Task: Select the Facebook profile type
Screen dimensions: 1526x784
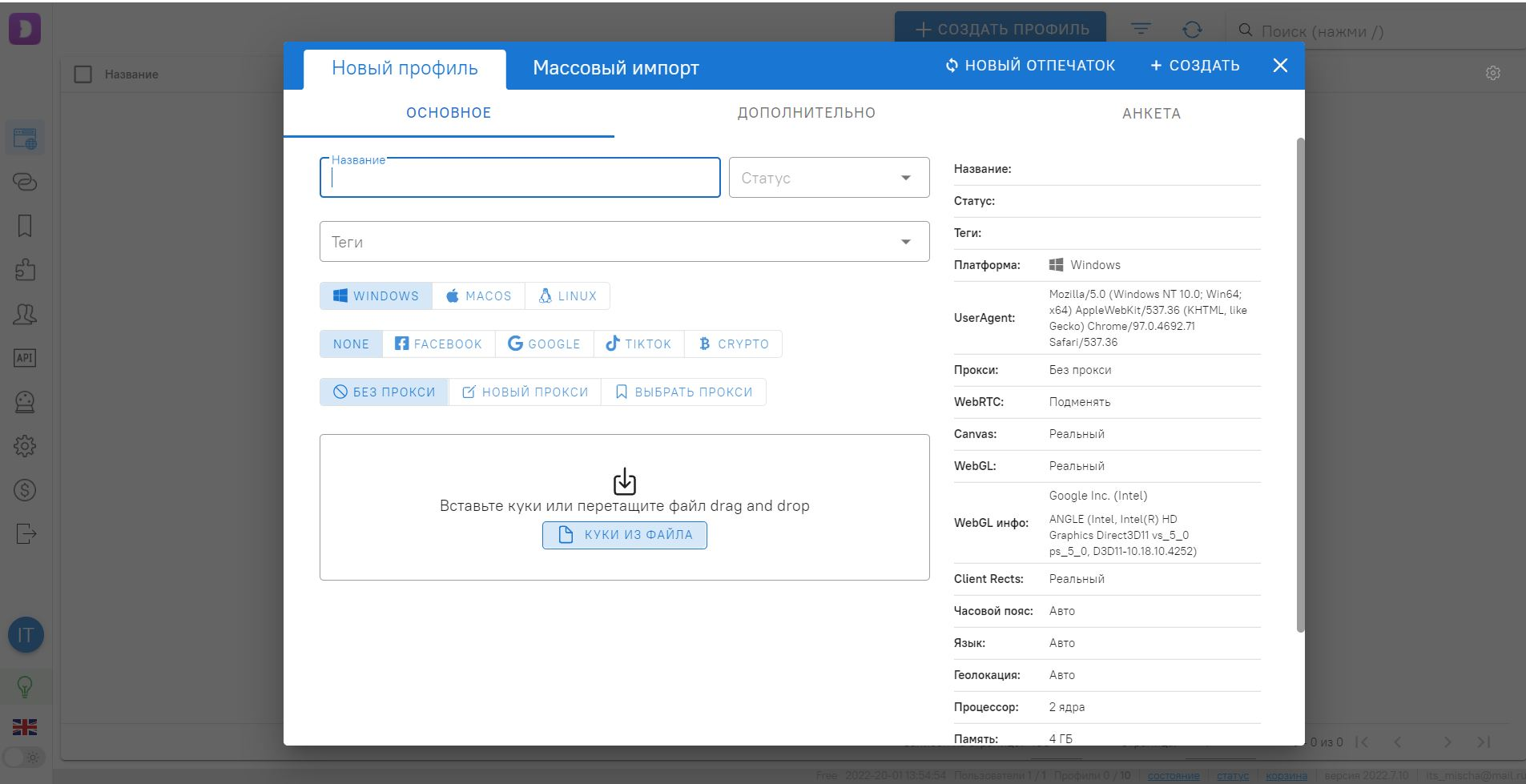Action: [438, 344]
